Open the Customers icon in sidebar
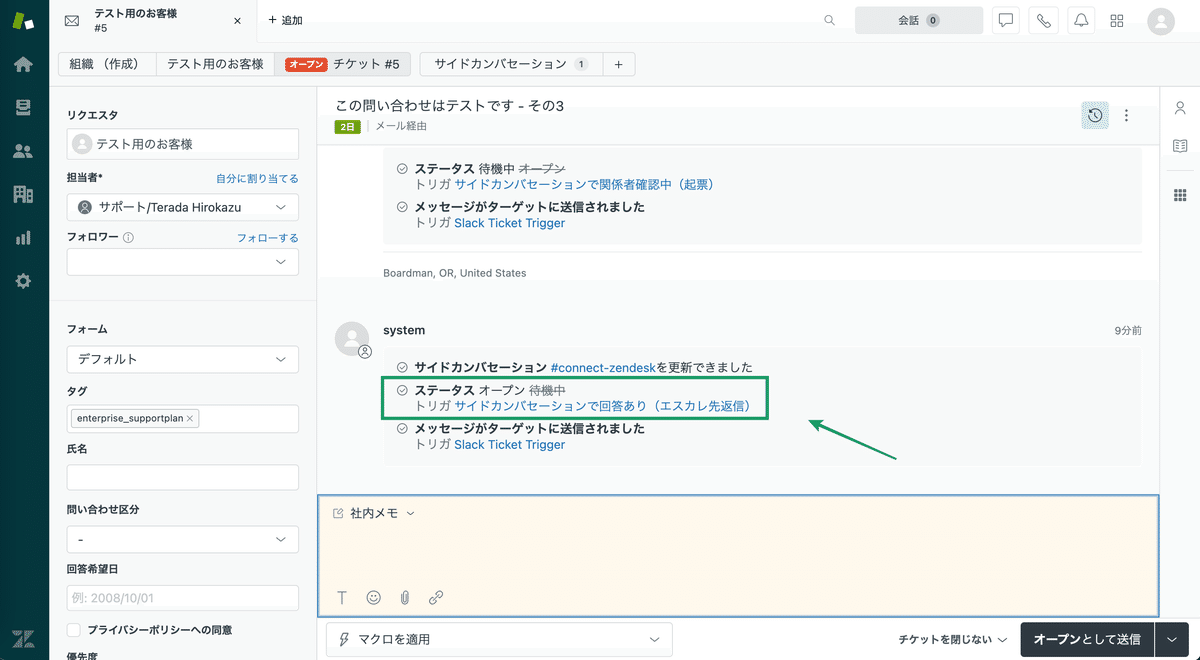The image size is (1200, 660). [x=23, y=151]
